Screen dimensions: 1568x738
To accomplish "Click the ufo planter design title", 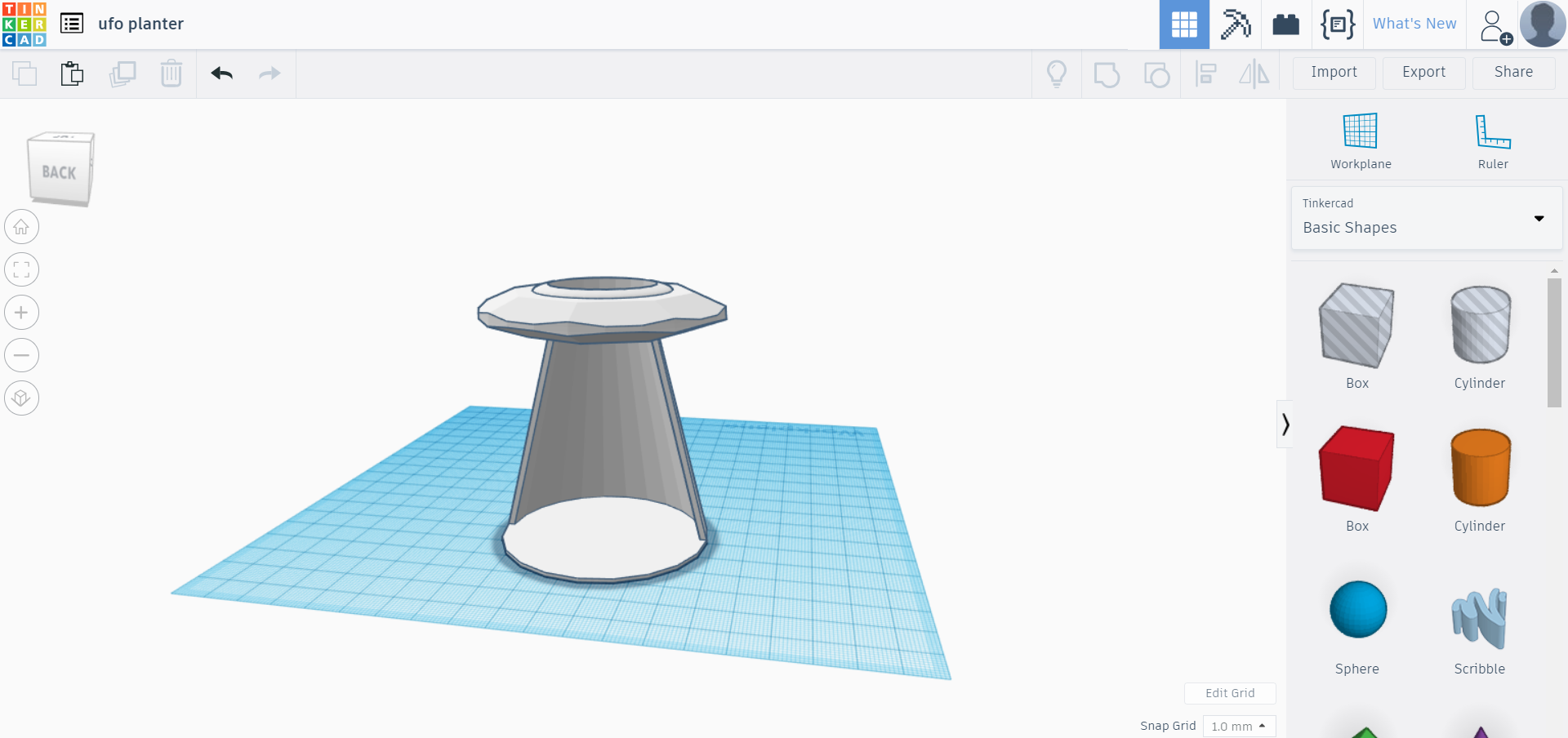I will click(x=140, y=24).
